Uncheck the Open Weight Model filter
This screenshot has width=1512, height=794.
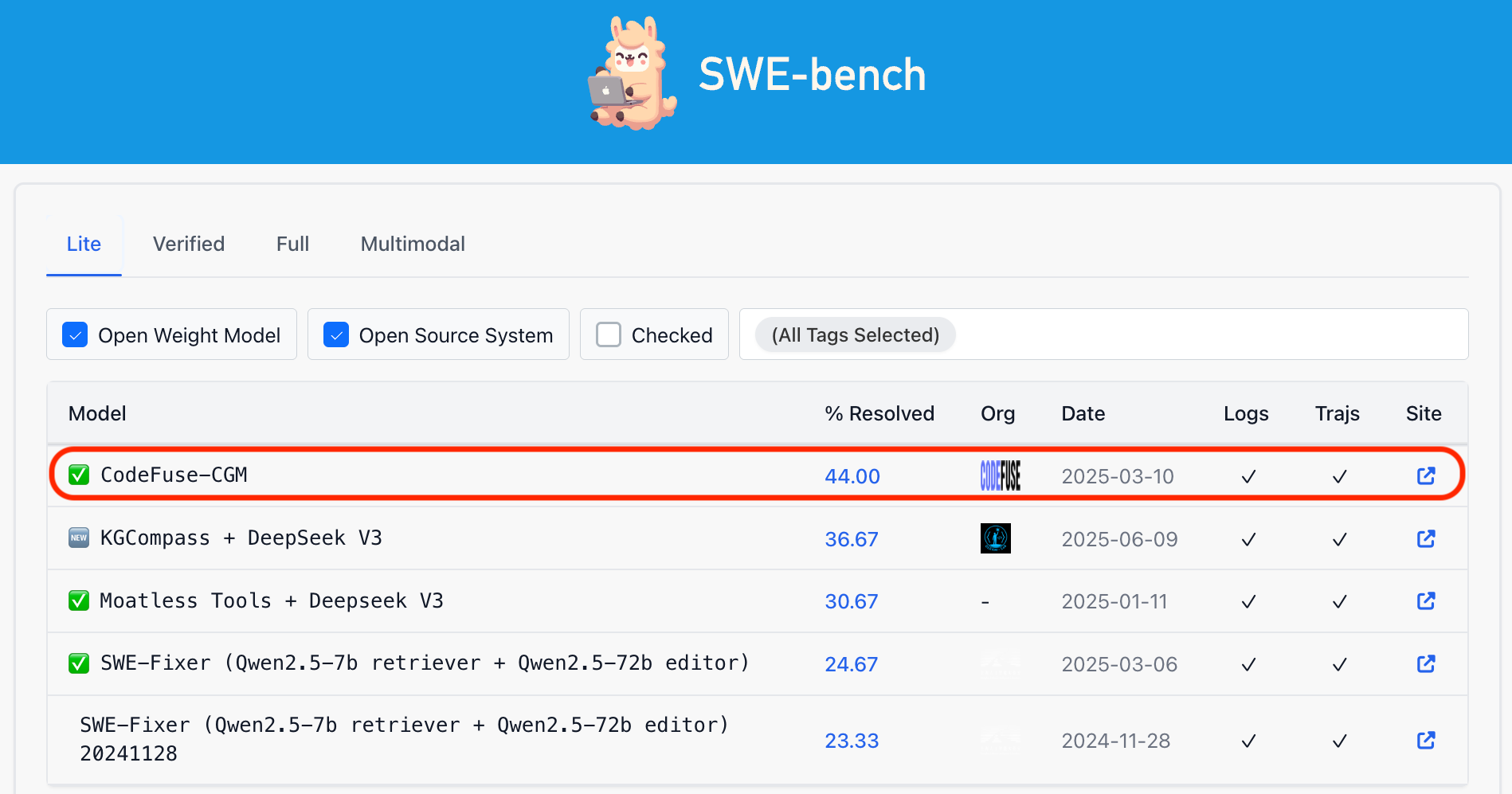click(75, 334)
